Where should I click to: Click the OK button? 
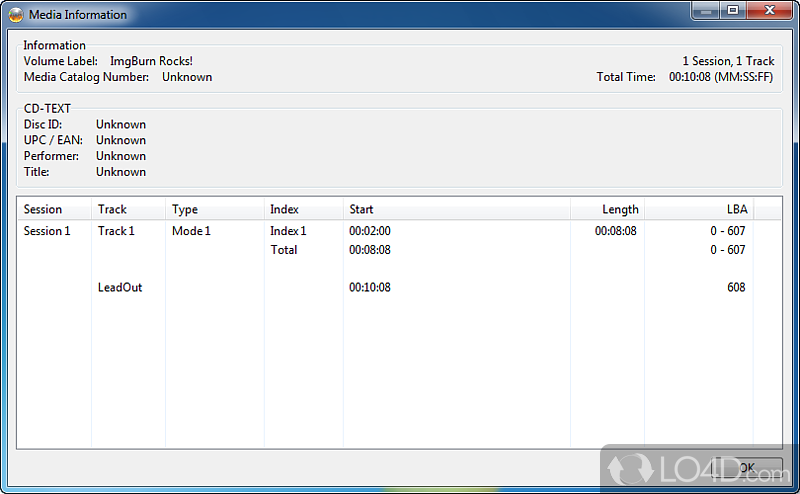(x=746, y=467)
